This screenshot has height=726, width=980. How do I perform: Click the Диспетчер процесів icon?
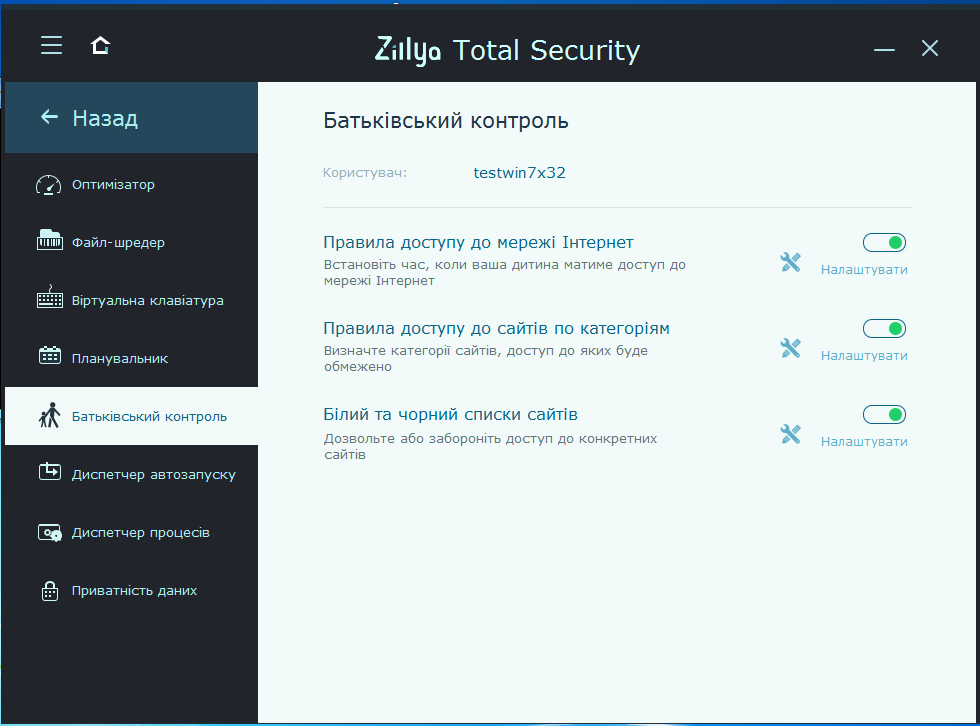(49, 532)
